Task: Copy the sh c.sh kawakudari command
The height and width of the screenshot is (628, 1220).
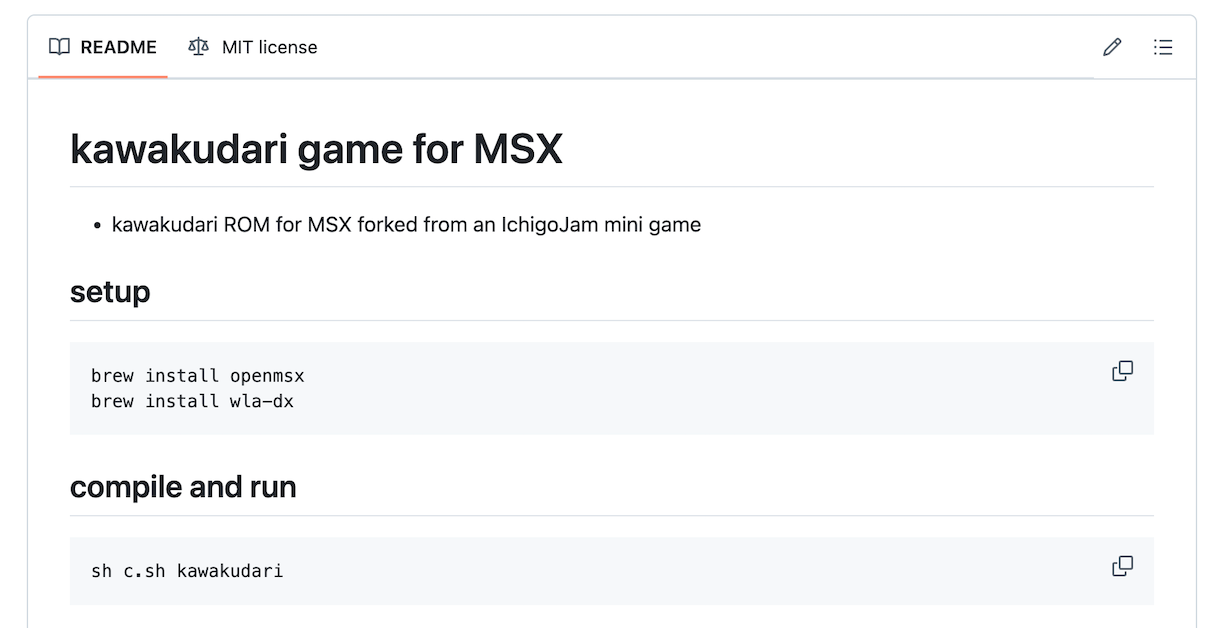Action: click(x=1122, y=566)
